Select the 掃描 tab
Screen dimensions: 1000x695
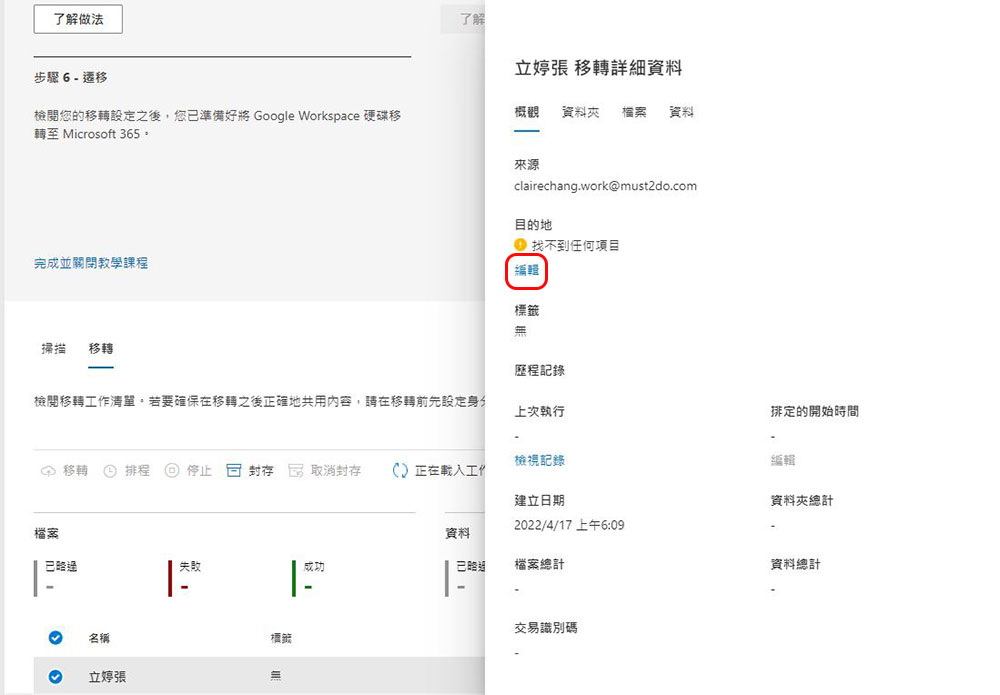tap(54, 349)
